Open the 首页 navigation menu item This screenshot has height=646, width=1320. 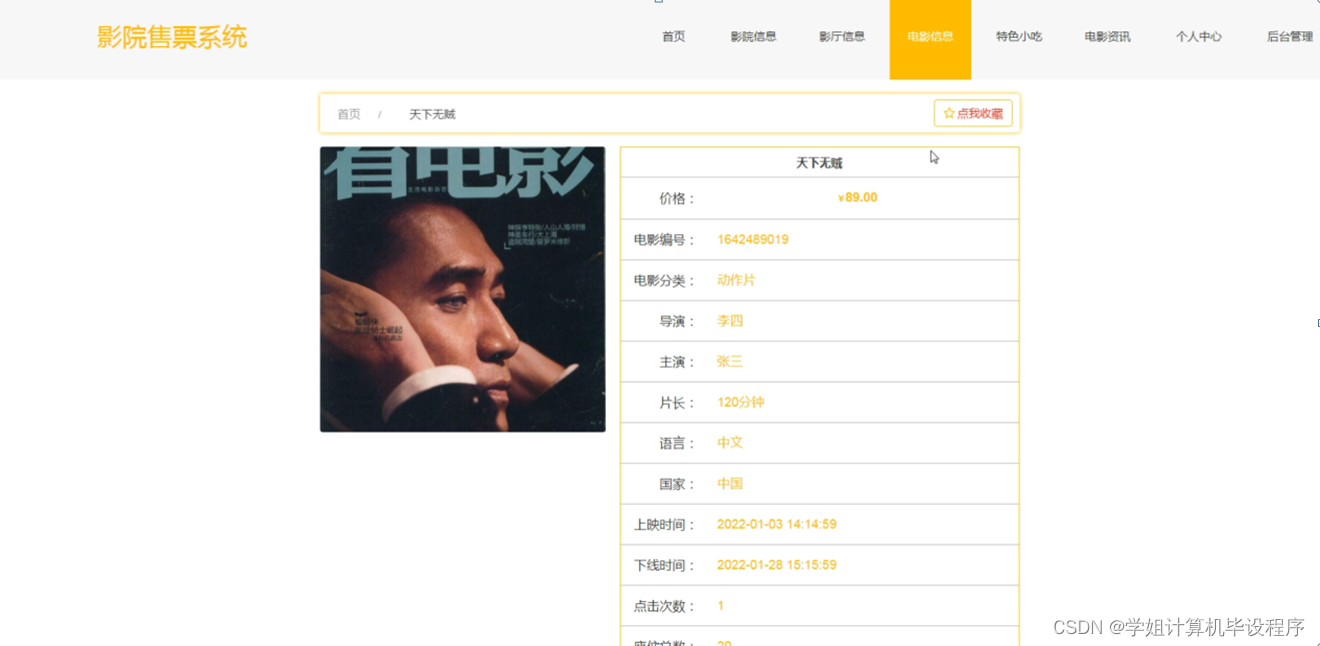(674, 37)
